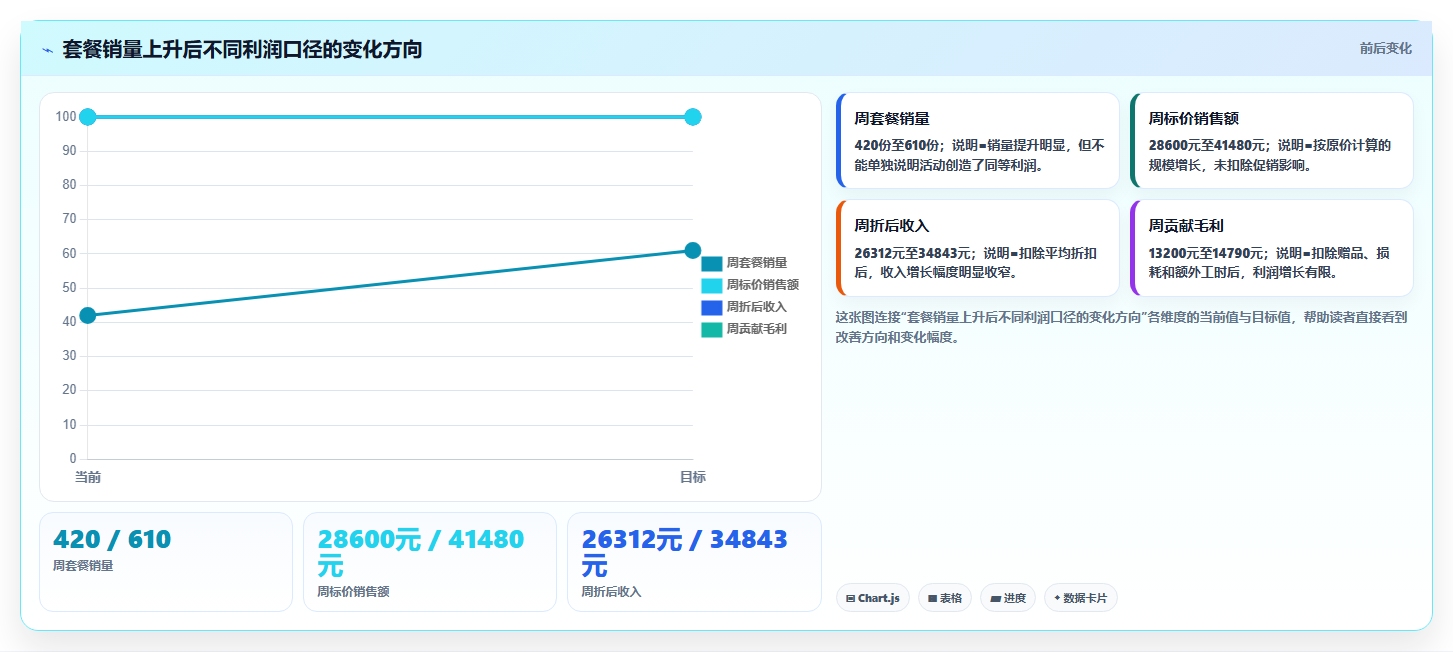Open the 周标价销售额 explanation card

click(x=1272, y=141)
